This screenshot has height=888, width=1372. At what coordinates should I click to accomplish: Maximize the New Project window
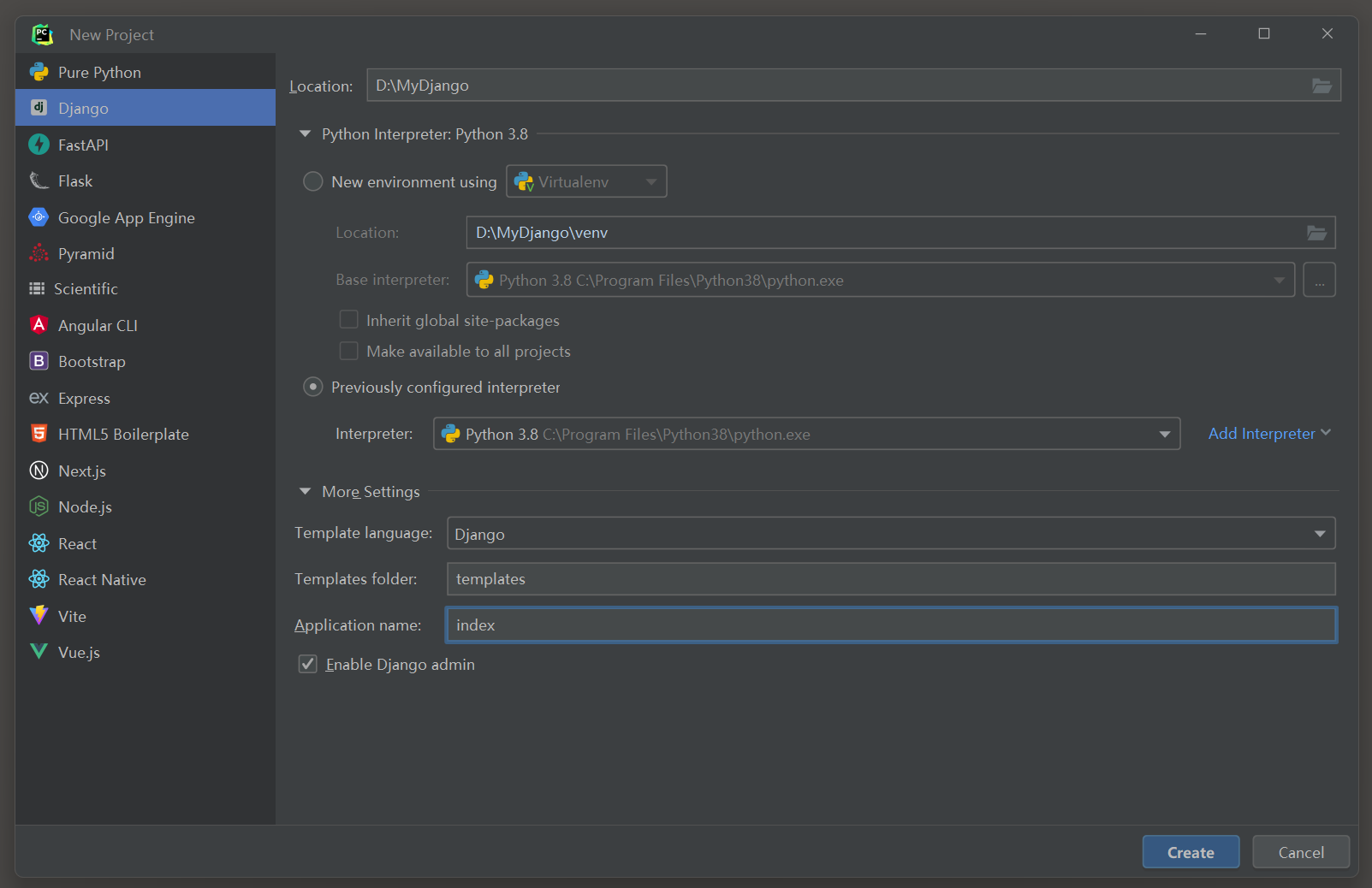pos(1264,33)
